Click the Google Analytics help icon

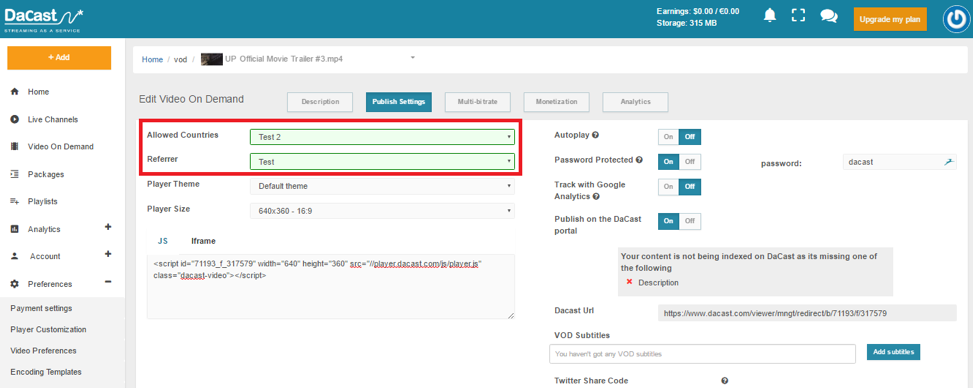point(596,197)
